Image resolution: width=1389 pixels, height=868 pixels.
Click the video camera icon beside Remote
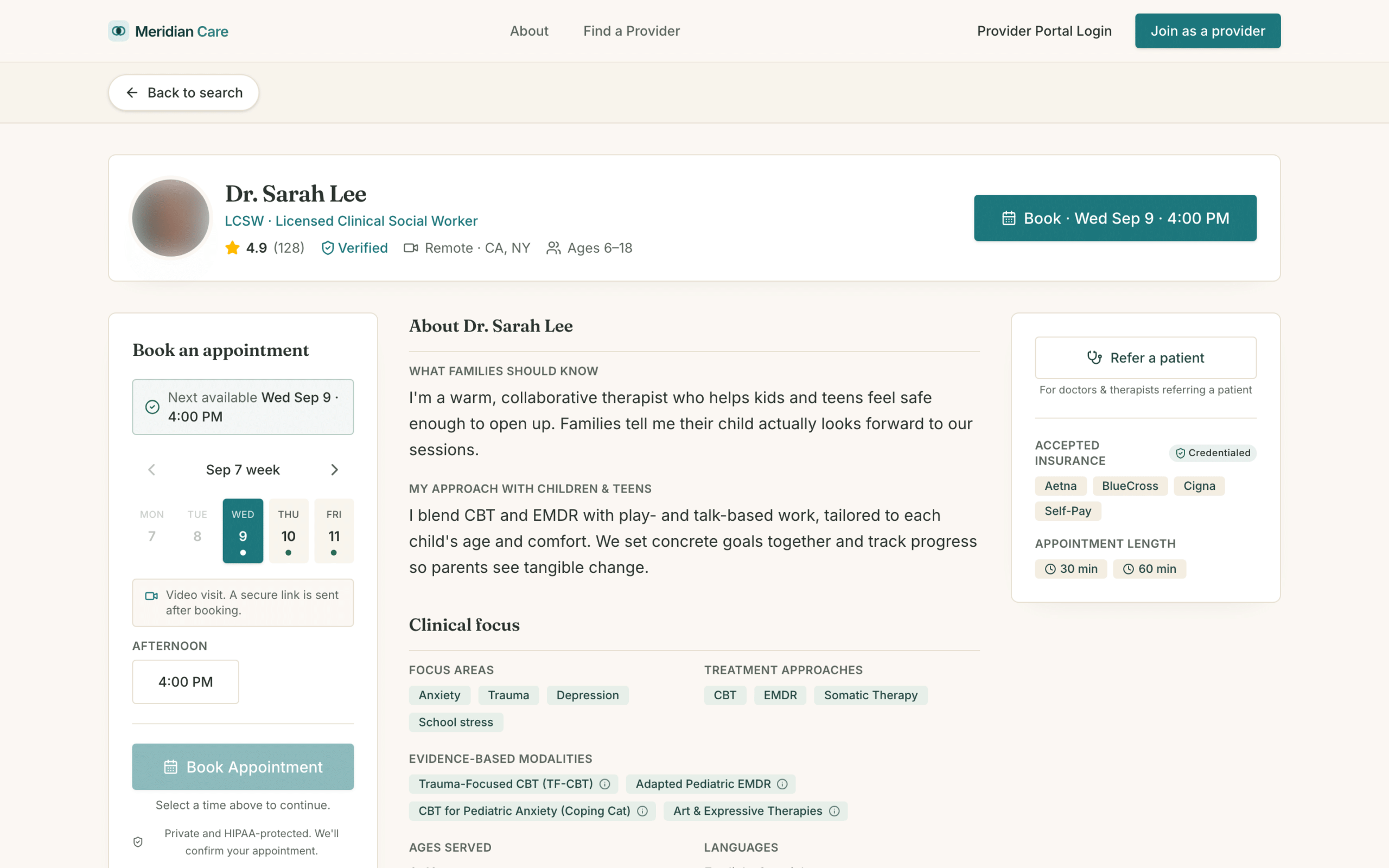(x=411, y=248)
